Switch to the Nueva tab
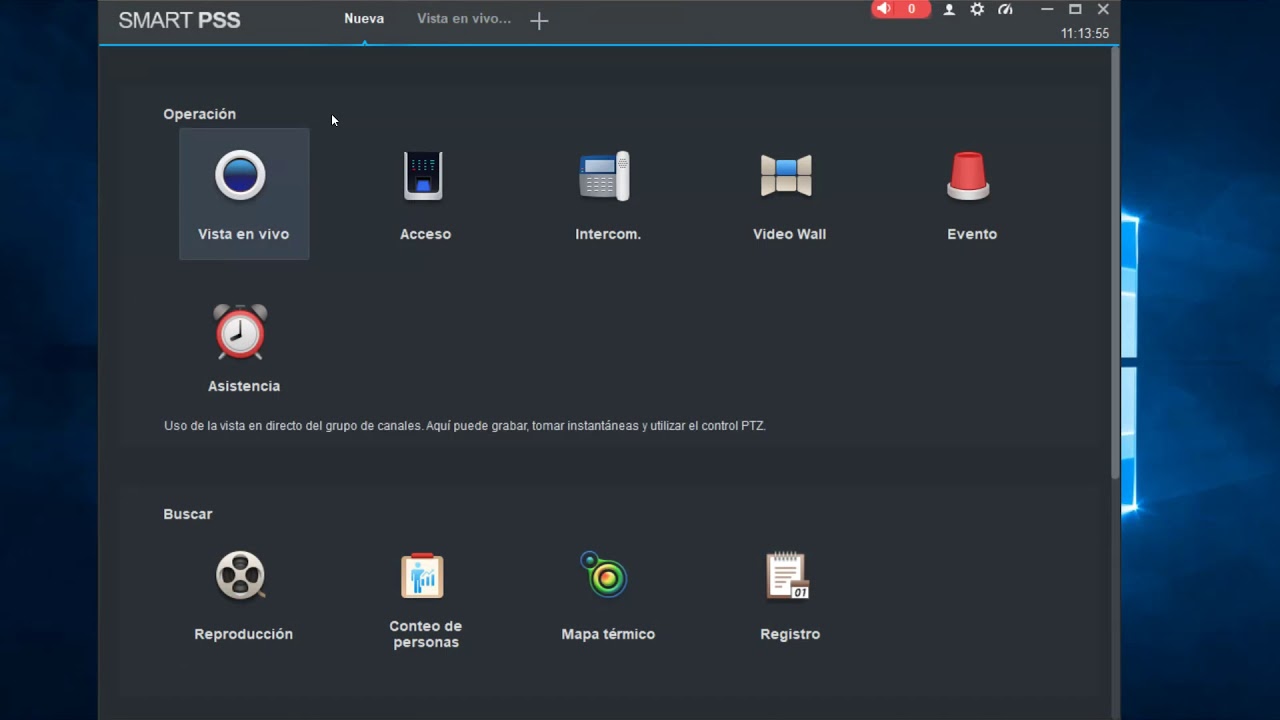Screen dimensions: 1280x720 click(364, 19)
